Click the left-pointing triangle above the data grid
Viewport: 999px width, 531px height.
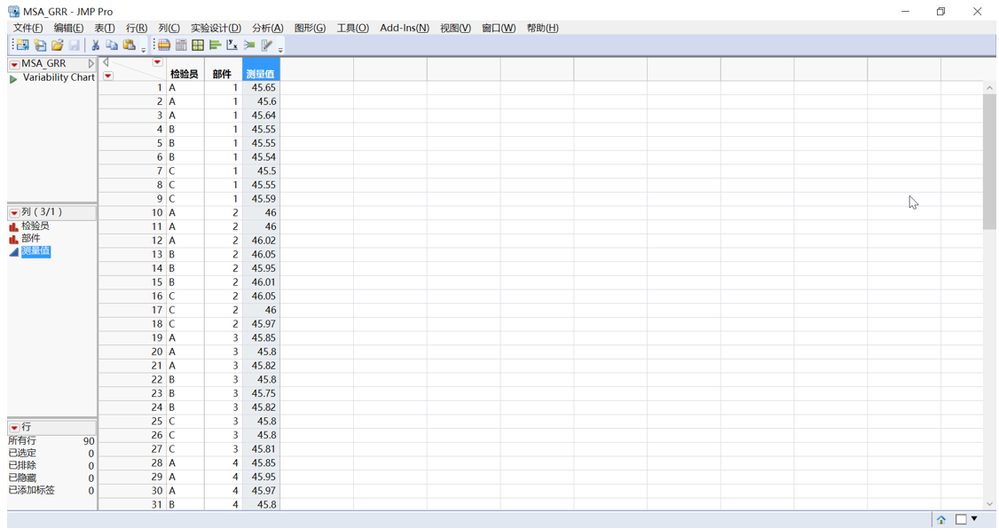click(x=106, y=62)
